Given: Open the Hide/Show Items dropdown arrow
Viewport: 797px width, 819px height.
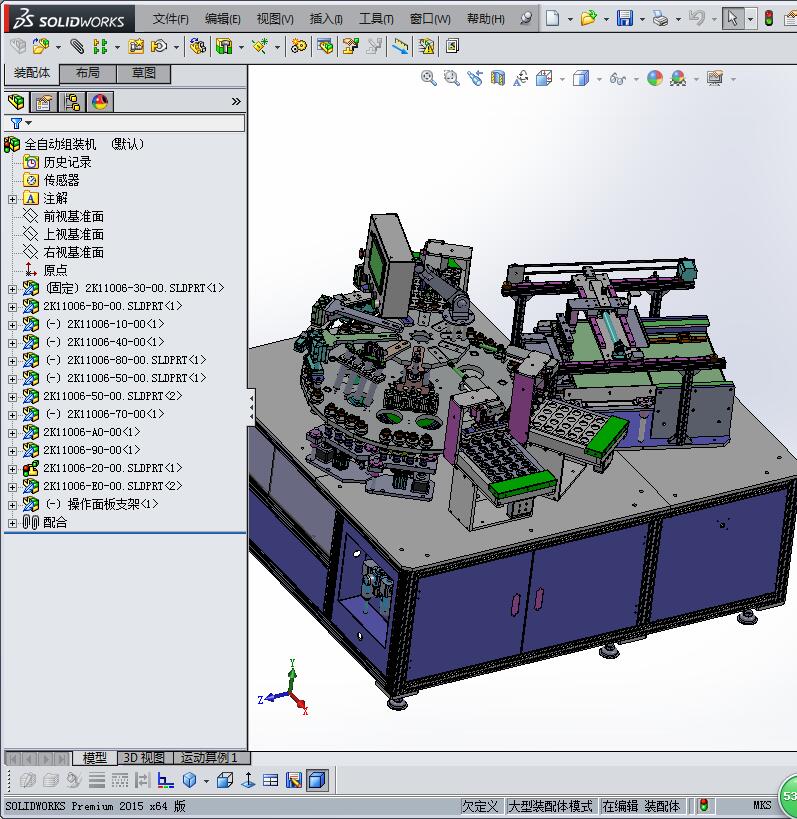Looking at the screenshot, I should coord(636,79).
